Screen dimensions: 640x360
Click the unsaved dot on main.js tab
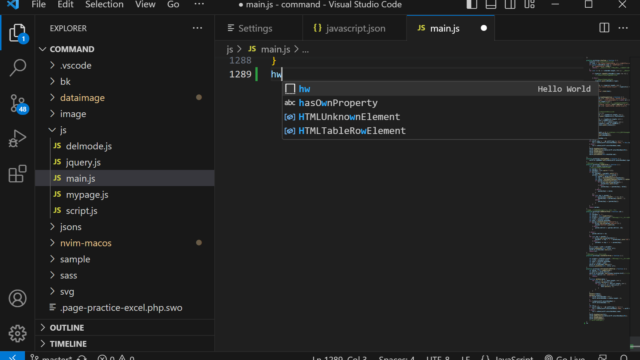(484, 28)
